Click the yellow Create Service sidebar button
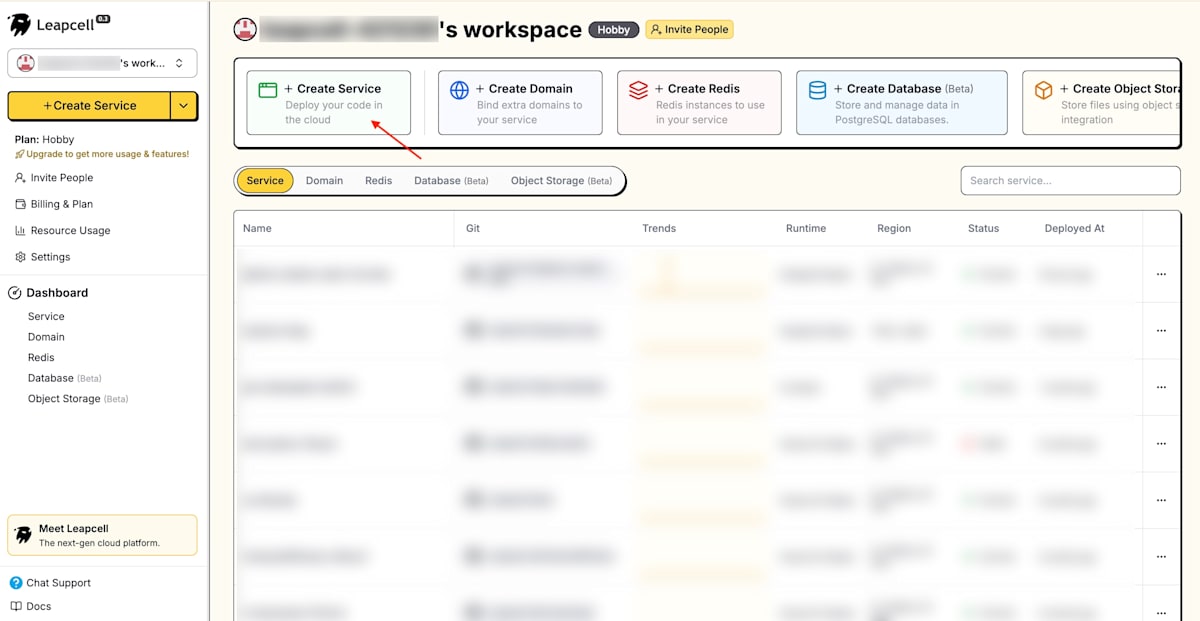Viewport: 1200px width, 621px height. (x=89, y=106)
